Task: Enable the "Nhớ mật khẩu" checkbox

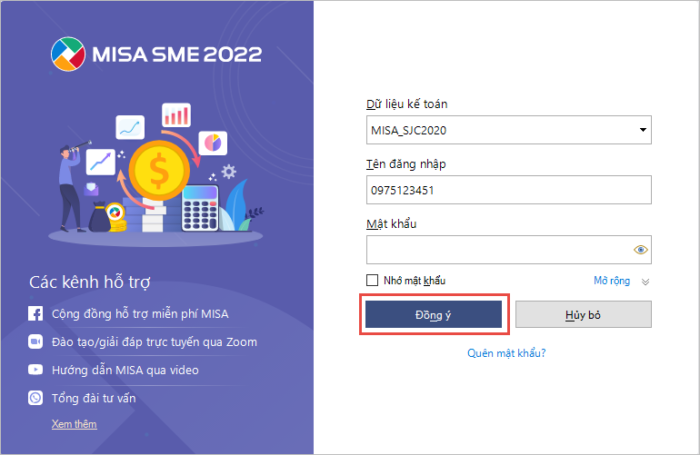Action: click(373, 281)
